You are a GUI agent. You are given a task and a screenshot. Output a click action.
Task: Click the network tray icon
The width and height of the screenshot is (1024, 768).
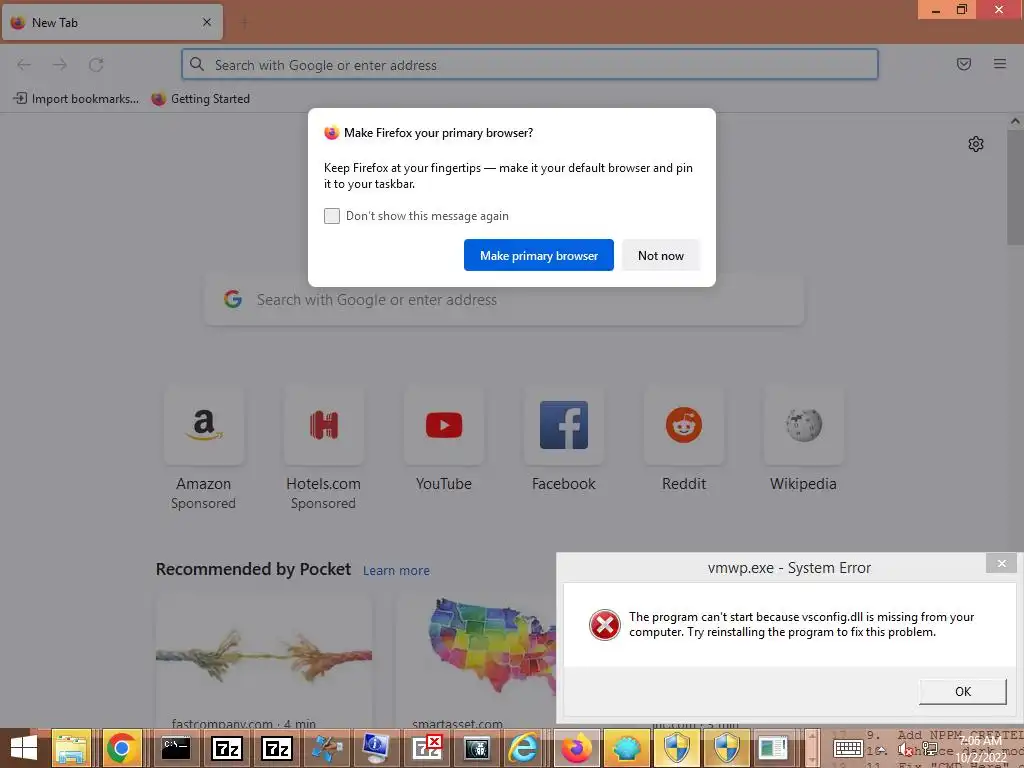click(x=930, y=750)
